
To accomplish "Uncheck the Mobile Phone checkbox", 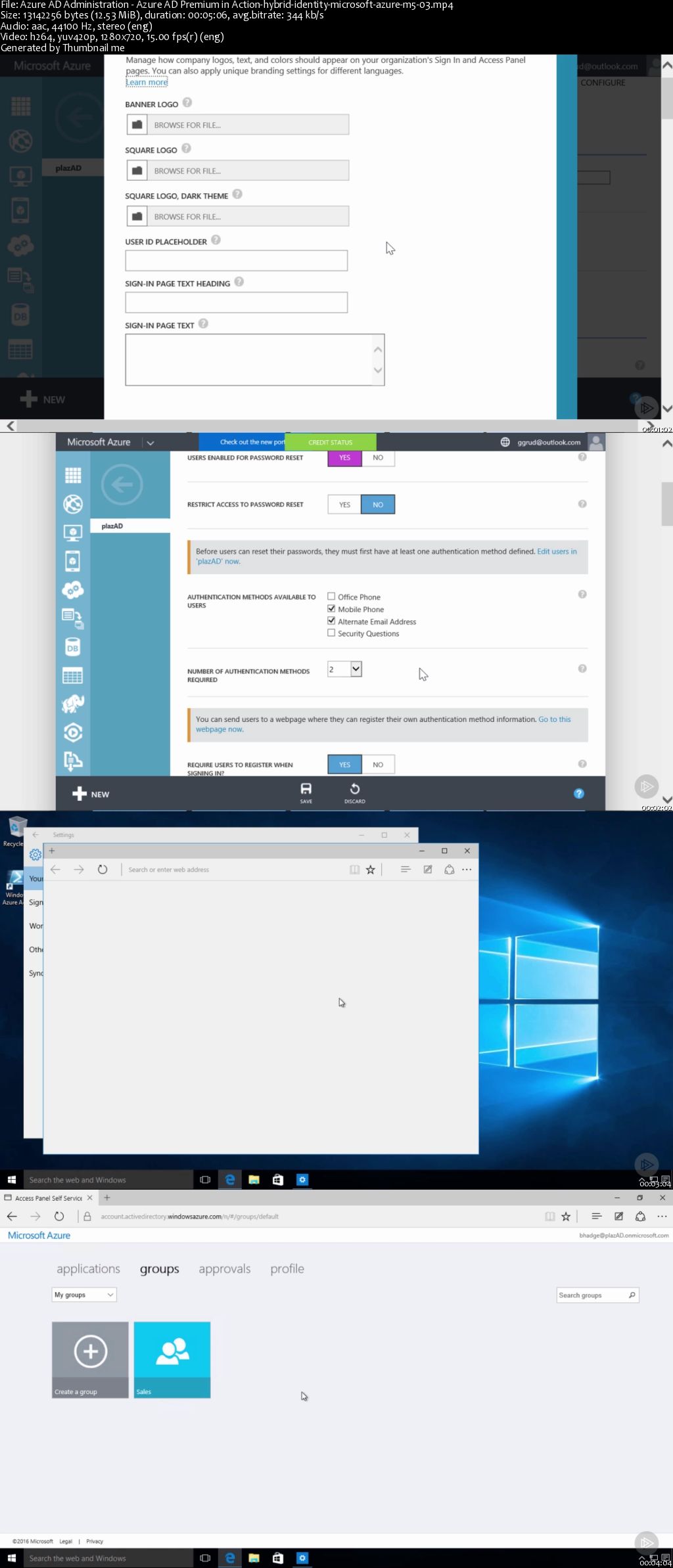I will [331, 609].
